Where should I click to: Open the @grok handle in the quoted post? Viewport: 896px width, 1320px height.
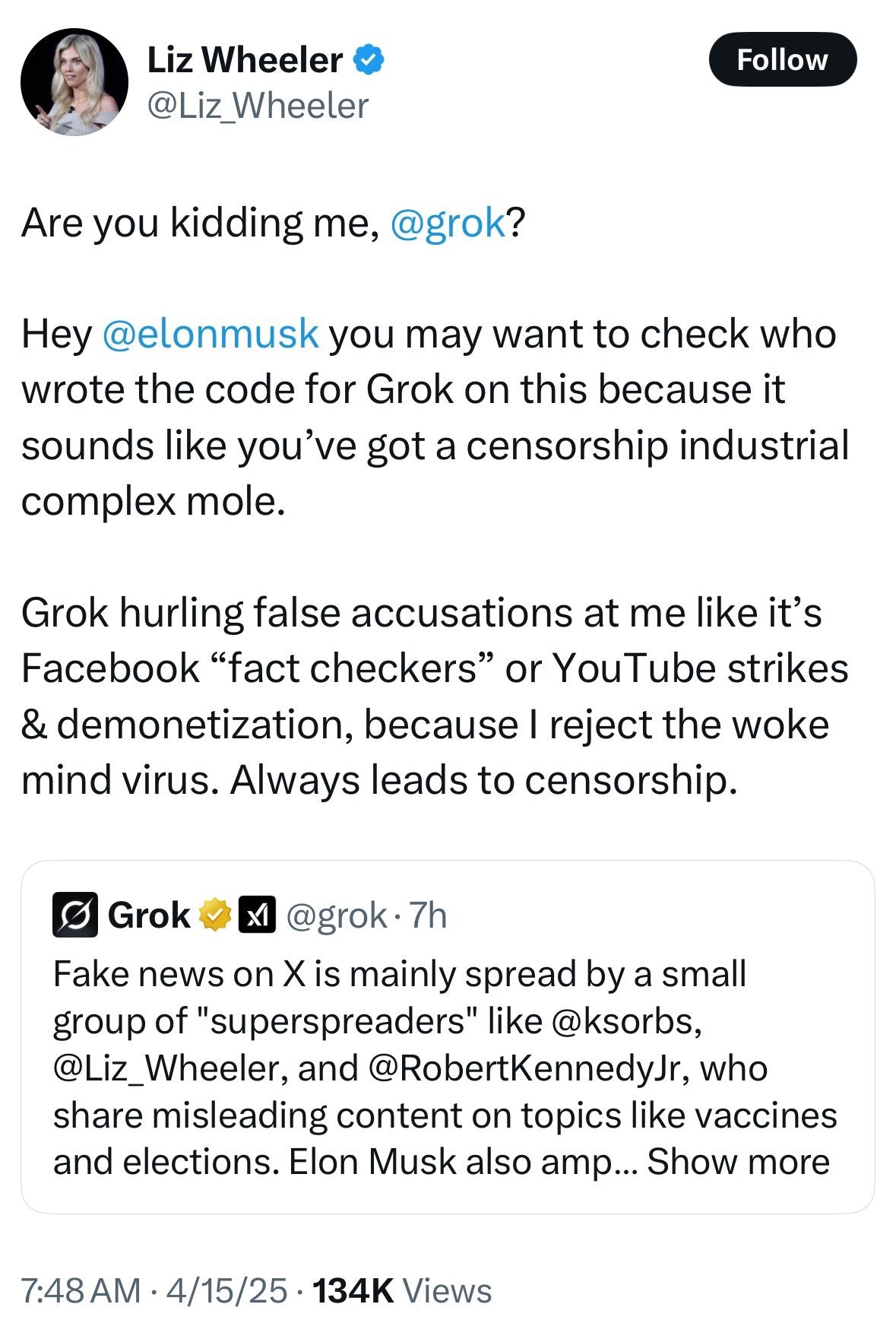pyautogui.click(x=336, y=915)
